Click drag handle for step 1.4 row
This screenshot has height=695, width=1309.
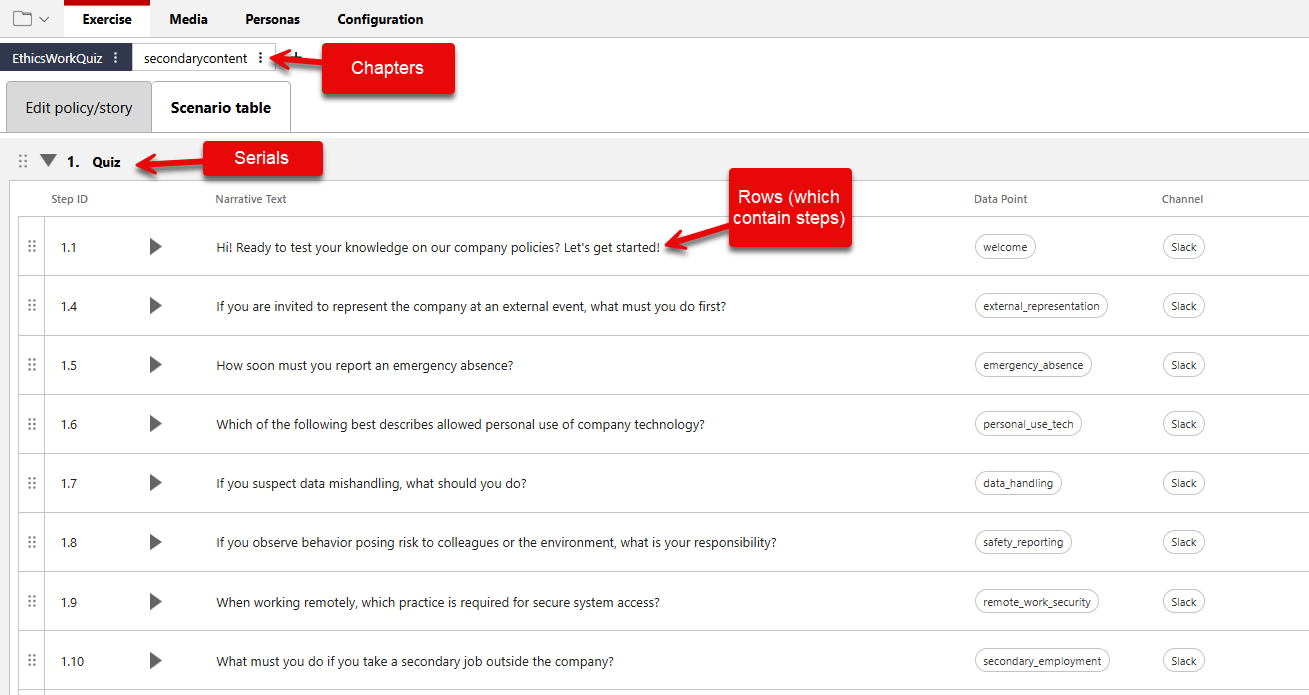(32, 306)
